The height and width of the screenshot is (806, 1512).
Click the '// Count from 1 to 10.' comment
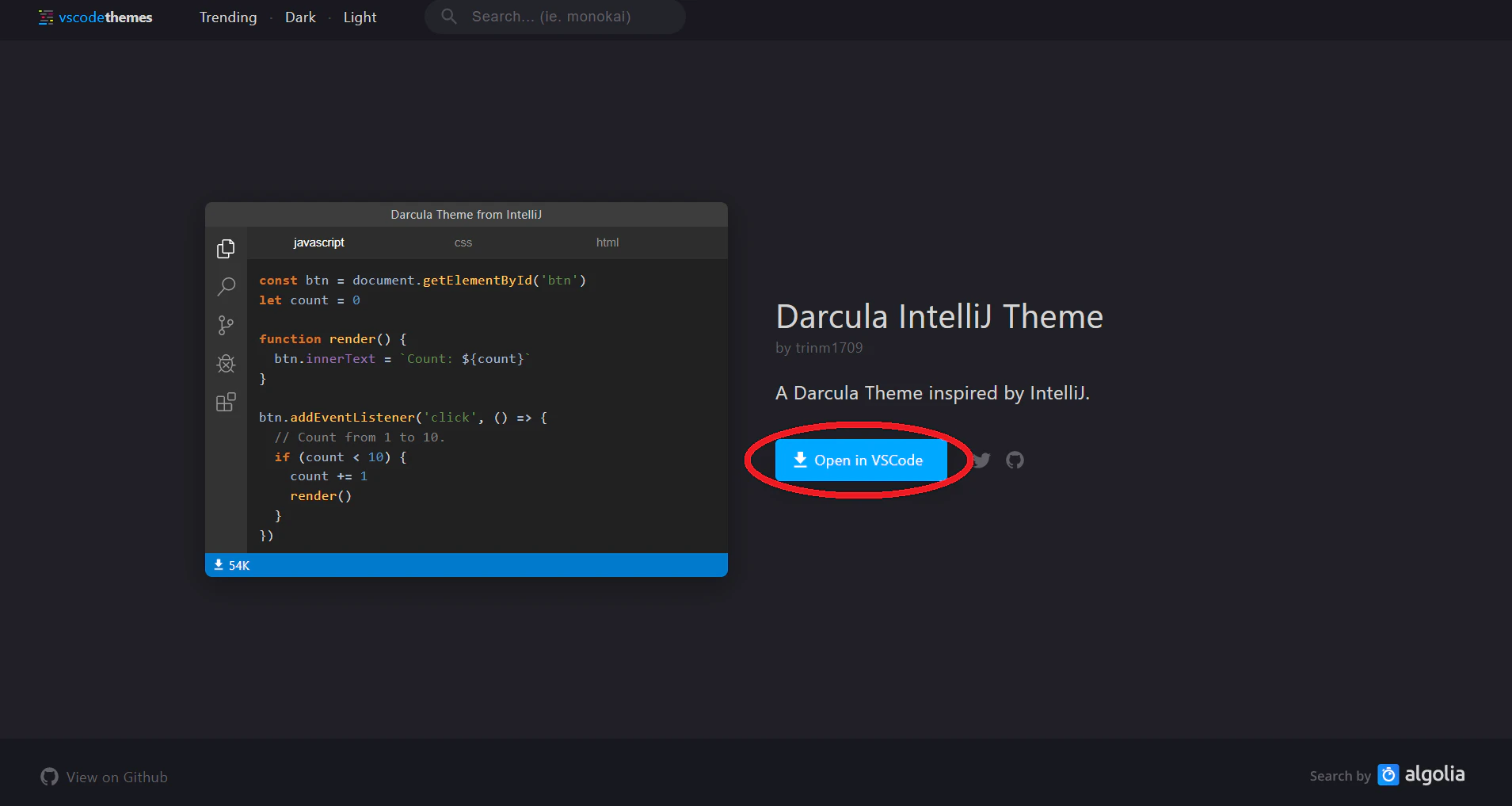click(360, 437)
